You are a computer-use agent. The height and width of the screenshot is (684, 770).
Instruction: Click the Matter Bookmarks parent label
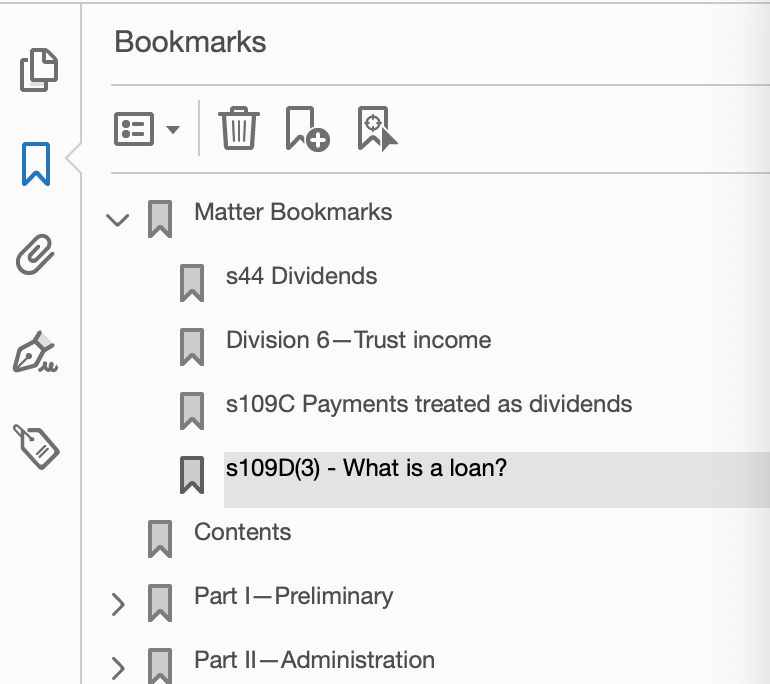(x=293, y=212)
